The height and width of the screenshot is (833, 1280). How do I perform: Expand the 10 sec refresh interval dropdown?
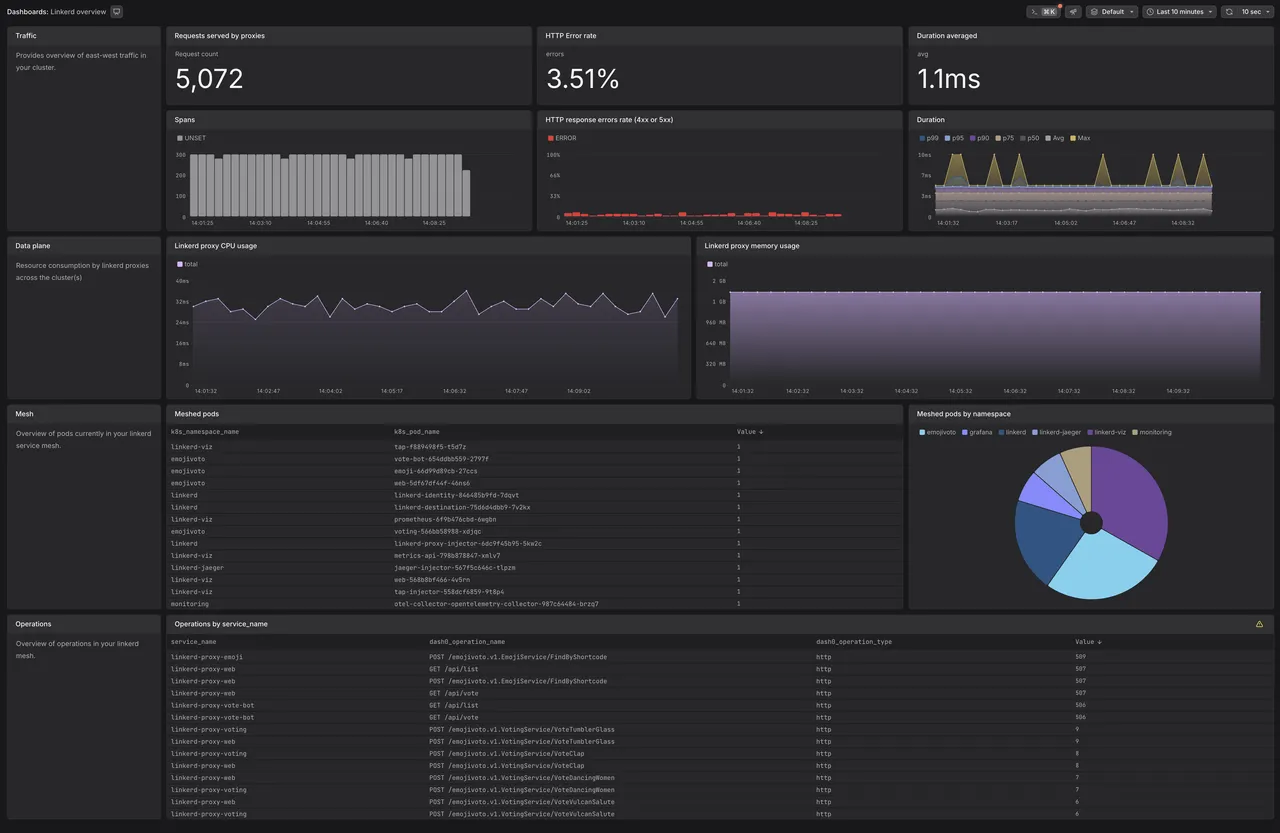click(x=1247, y=12)
